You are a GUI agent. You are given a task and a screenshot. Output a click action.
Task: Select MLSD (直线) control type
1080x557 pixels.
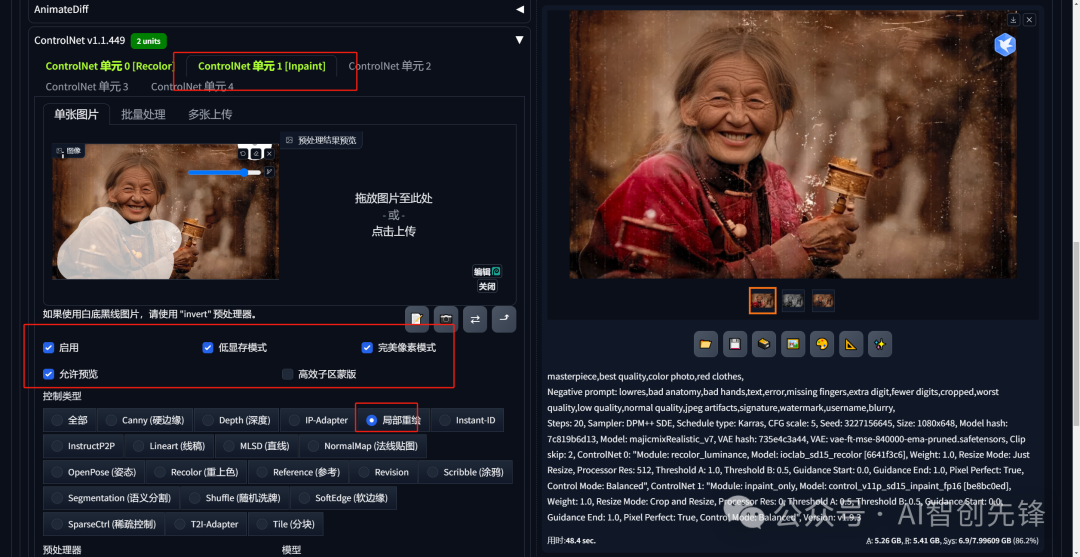tap(257, 446)
